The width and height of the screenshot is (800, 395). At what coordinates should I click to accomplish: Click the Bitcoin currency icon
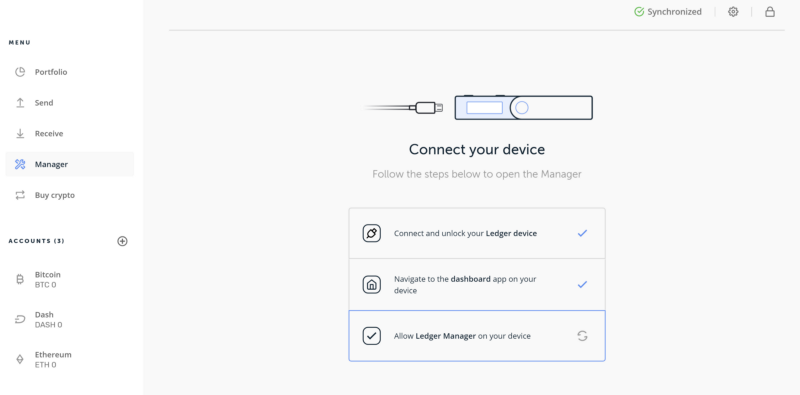click(x=20, y=279)
